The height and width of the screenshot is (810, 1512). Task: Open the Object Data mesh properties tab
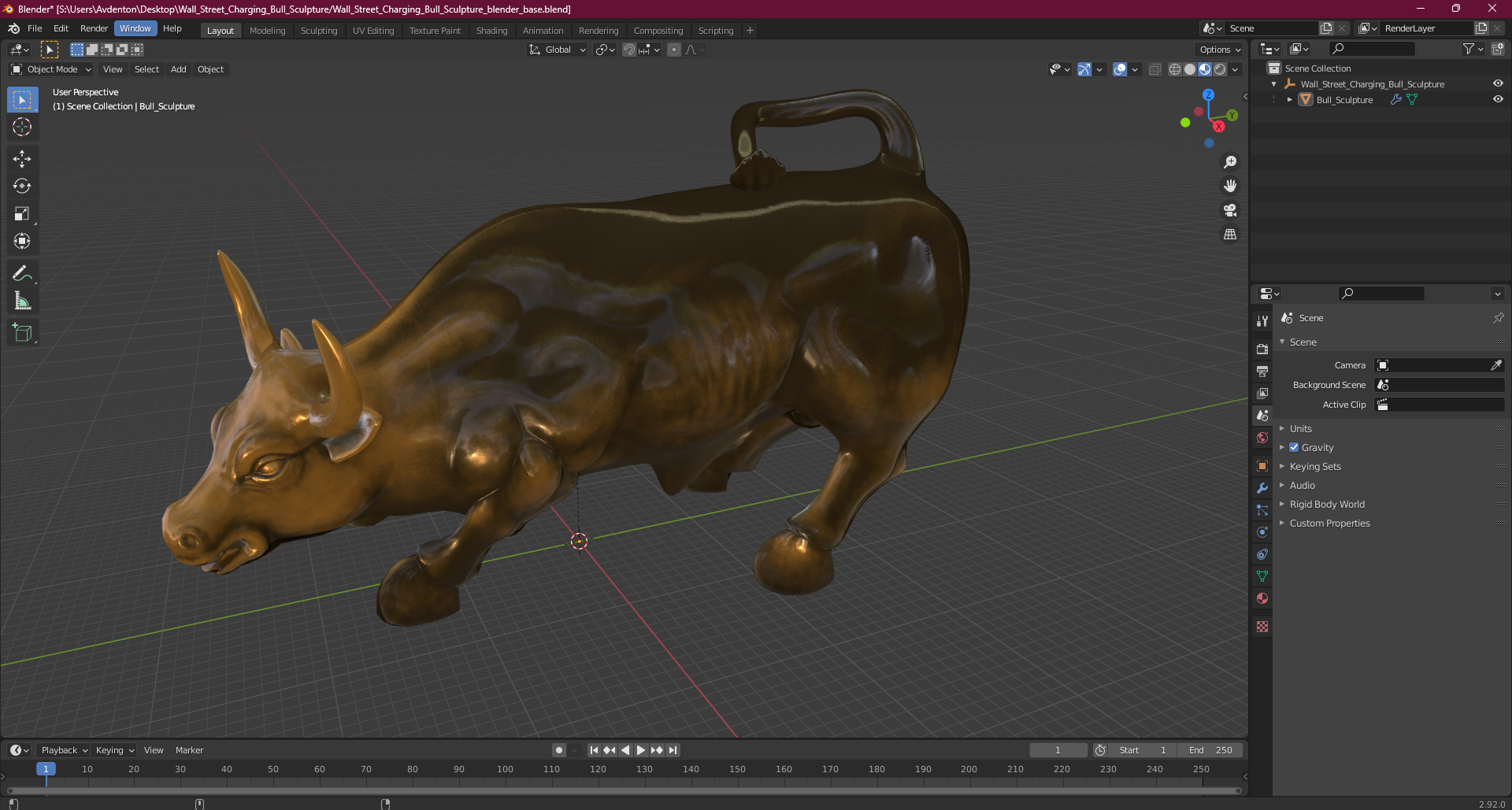1262,576
